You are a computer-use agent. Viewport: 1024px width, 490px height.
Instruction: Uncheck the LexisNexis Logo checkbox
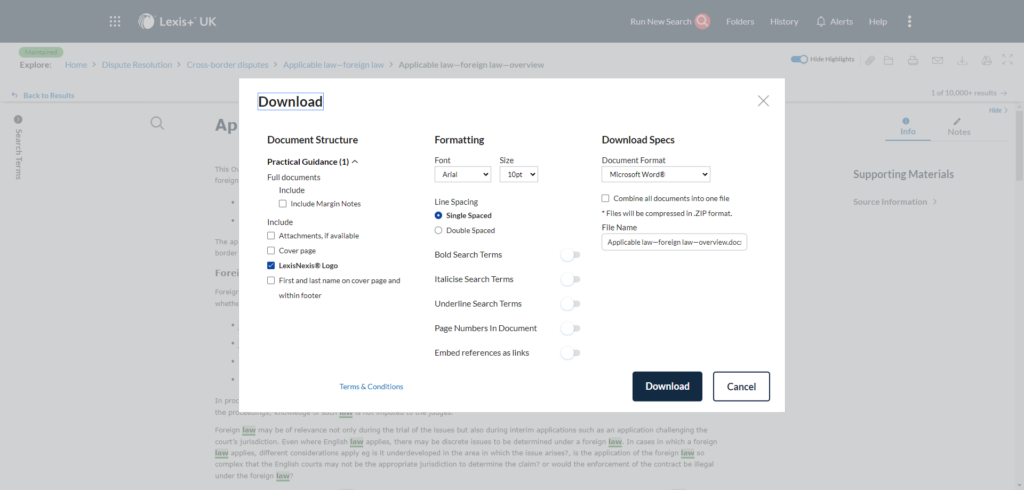[x=271, y=266]
